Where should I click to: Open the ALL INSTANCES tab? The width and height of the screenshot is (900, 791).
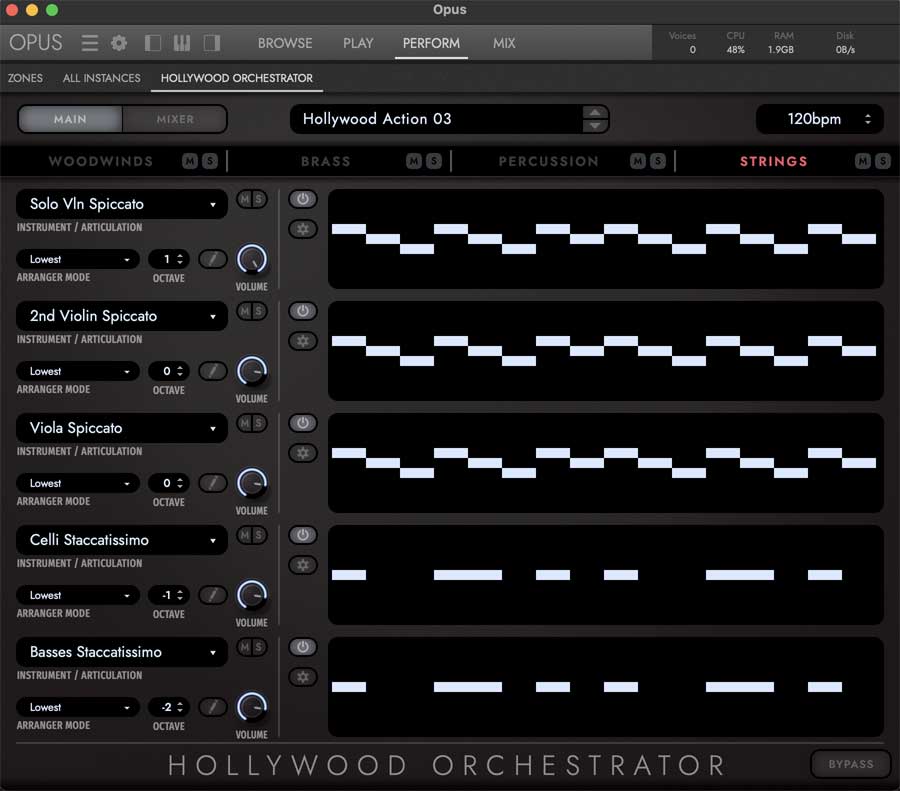(x=102, y=78)
